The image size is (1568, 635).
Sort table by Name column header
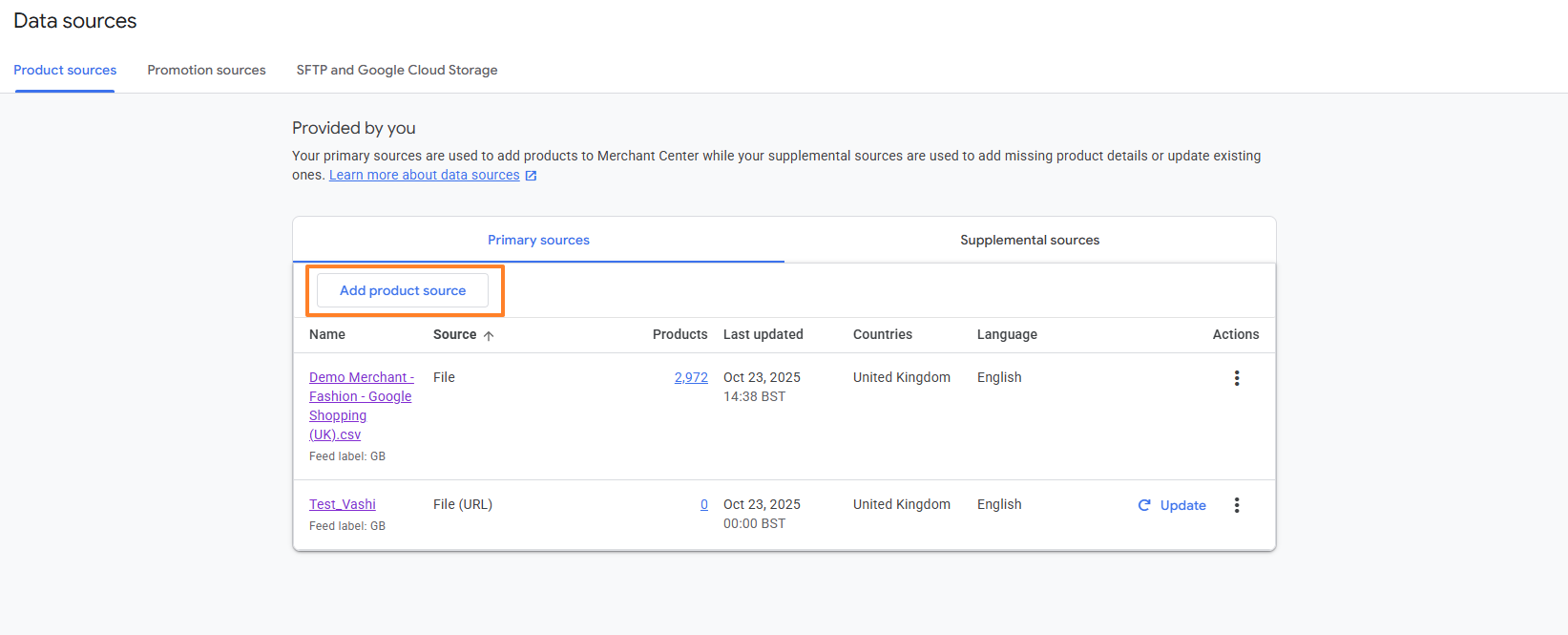(x=327, y=334)
